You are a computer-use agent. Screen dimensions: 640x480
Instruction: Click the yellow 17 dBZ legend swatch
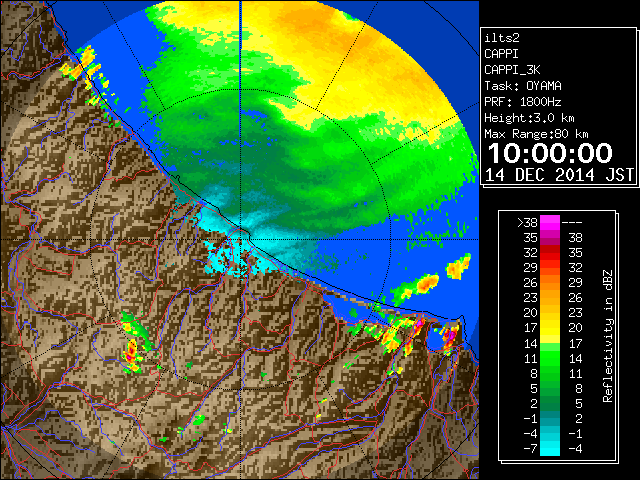[550, 328]
